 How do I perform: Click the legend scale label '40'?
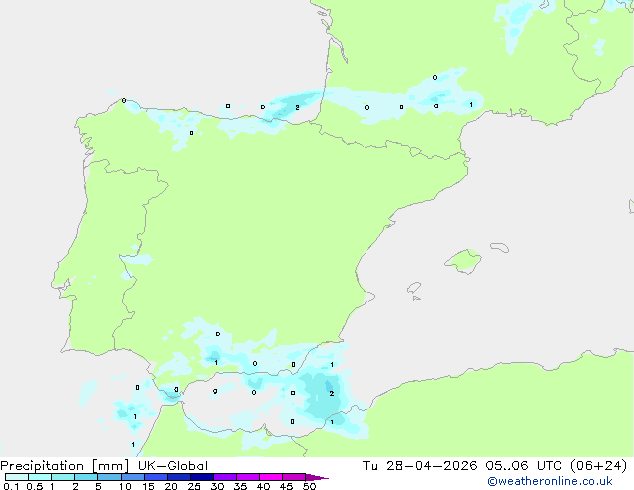pos(263,486)
